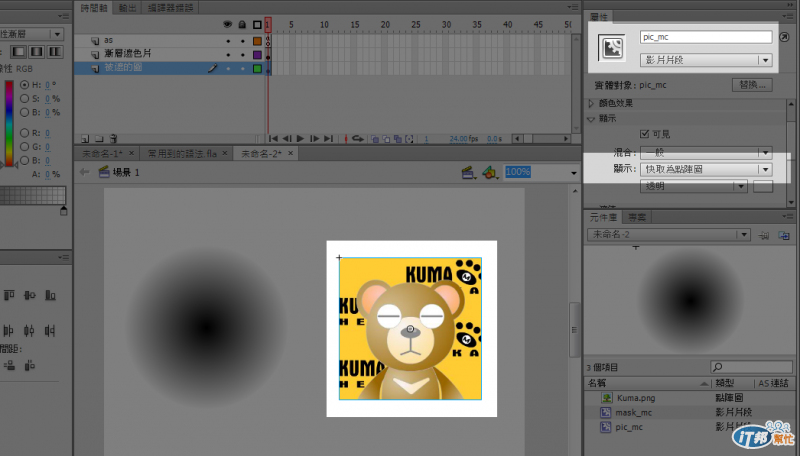The image size is (800, 456).
Task: Open the library document dropdown 未命名-2
Action: tap(668, 235)
